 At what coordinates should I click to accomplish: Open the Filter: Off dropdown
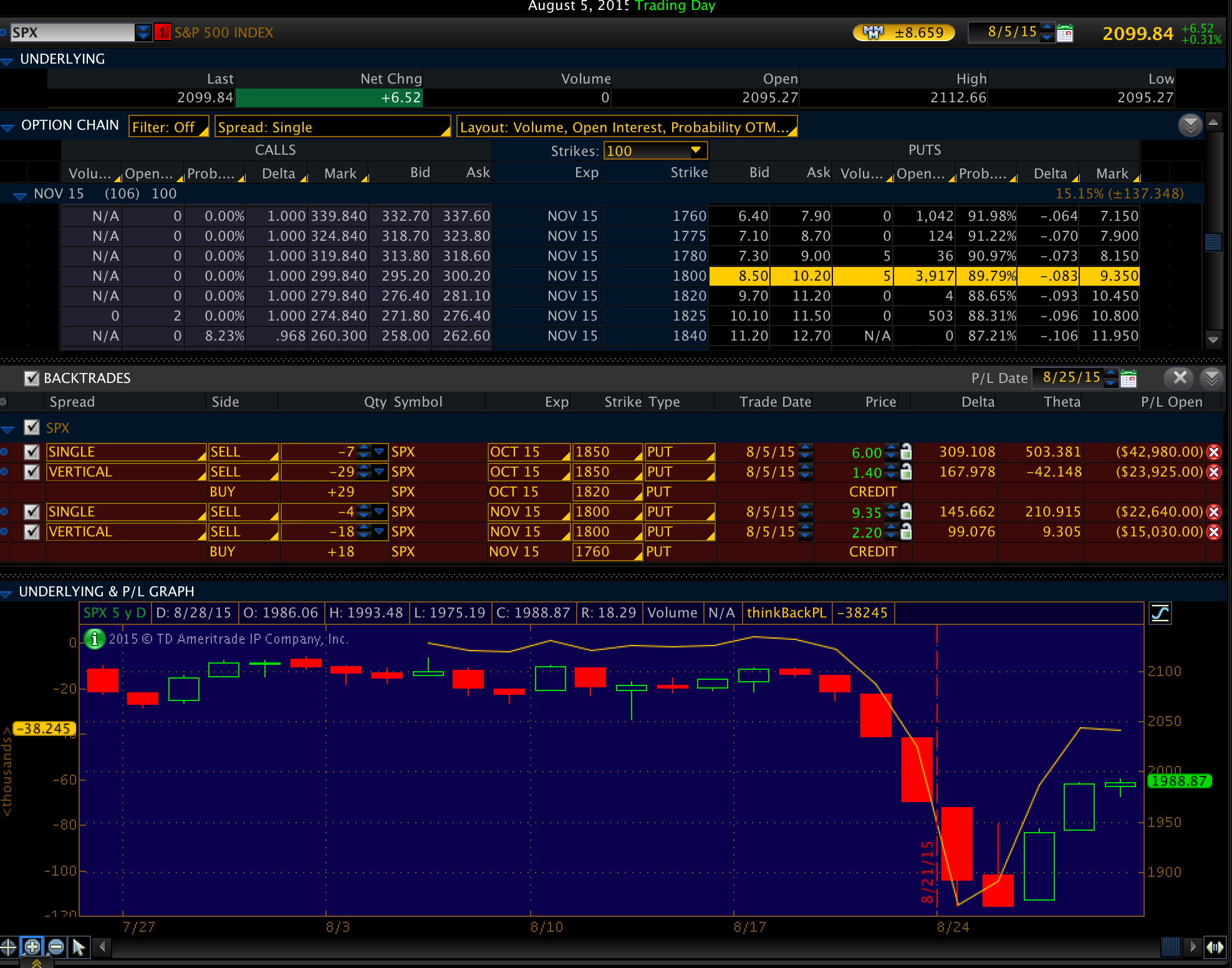168,127
